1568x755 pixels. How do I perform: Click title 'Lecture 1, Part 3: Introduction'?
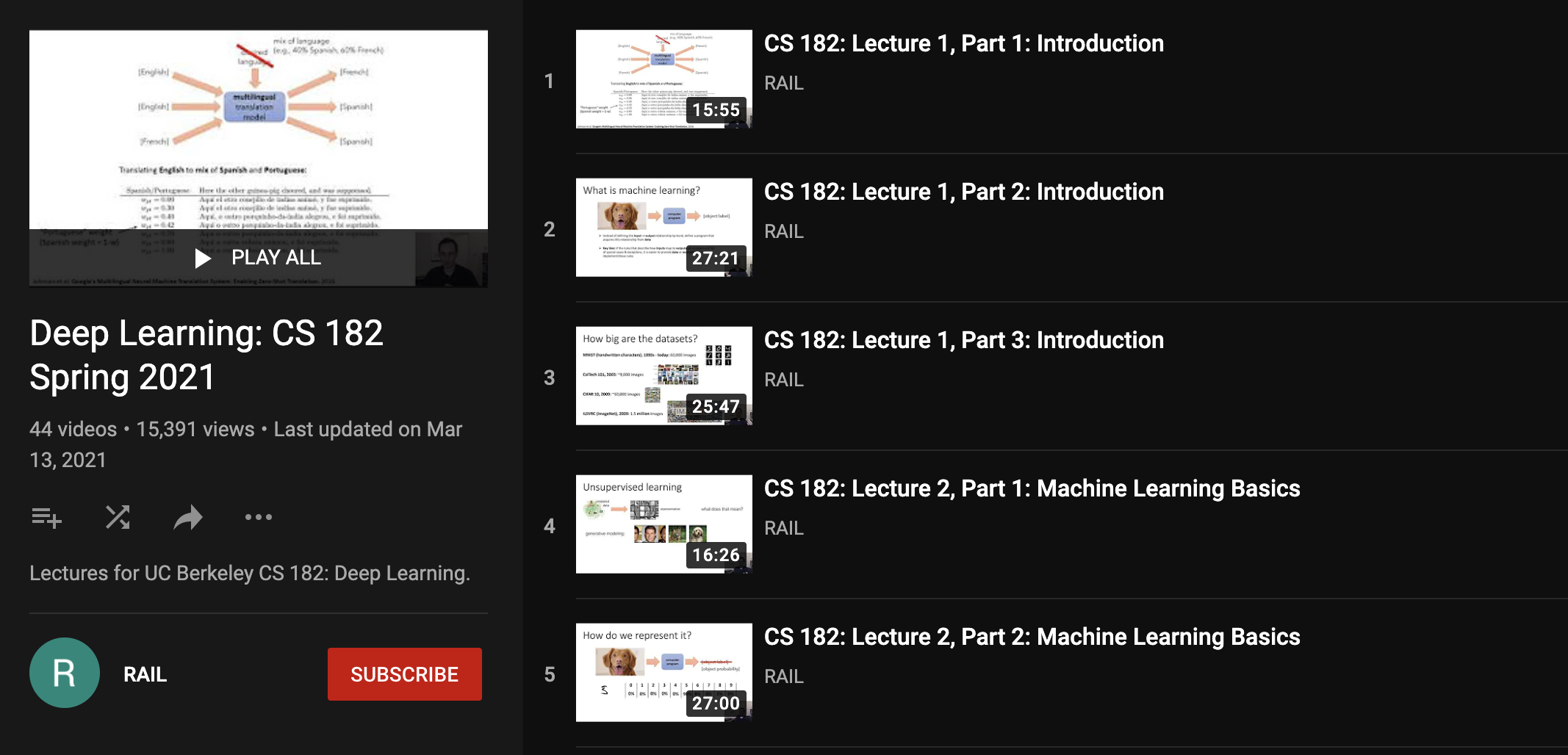(x=963, y=340)
